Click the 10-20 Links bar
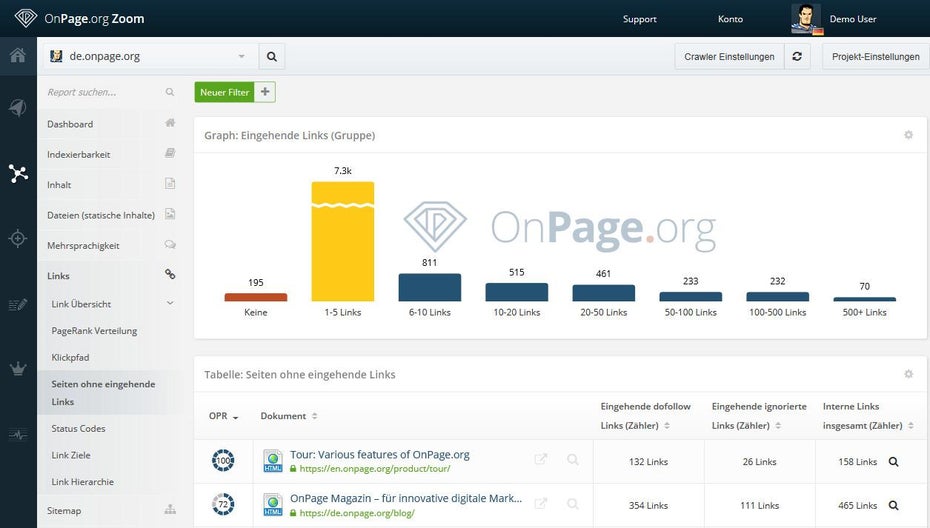This screenshot has width=930, height=528. coord(517,292)
